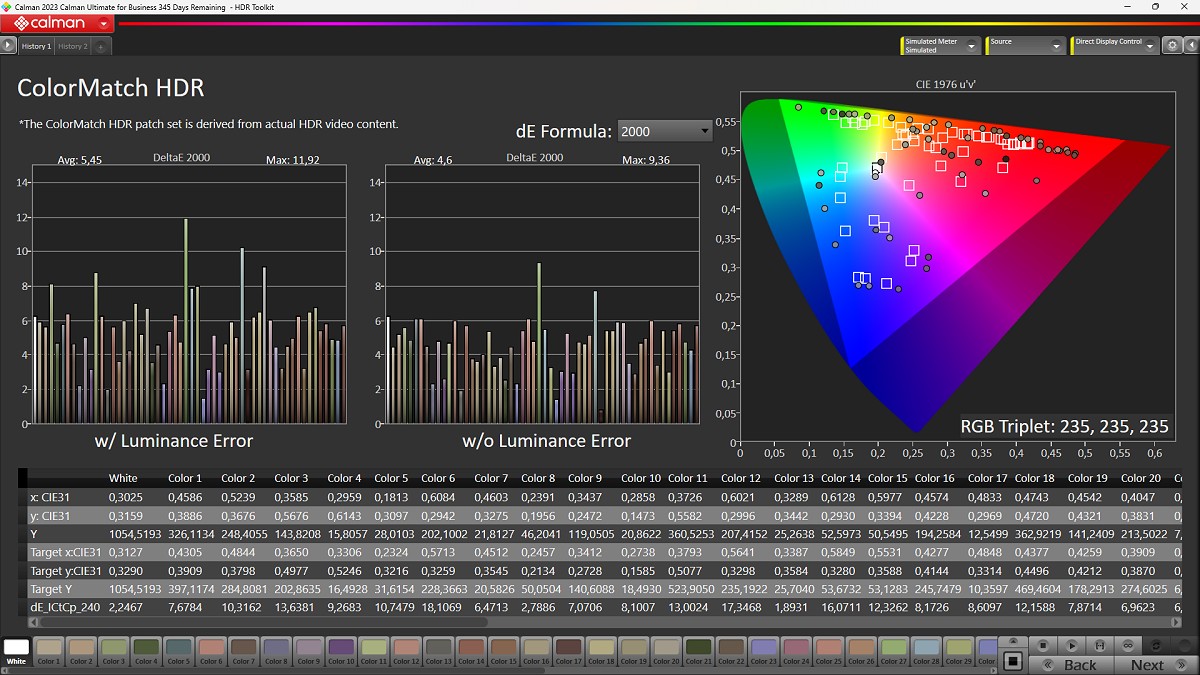Select the Color 2 patch swatch
1200x675 pixels.
pyautogui.click(x=81, y=650)
